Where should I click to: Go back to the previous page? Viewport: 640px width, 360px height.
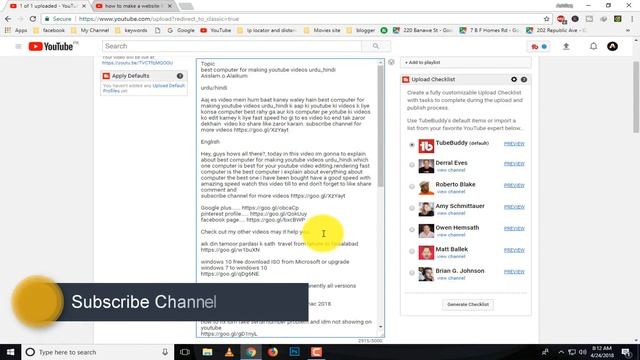(8, 19)
